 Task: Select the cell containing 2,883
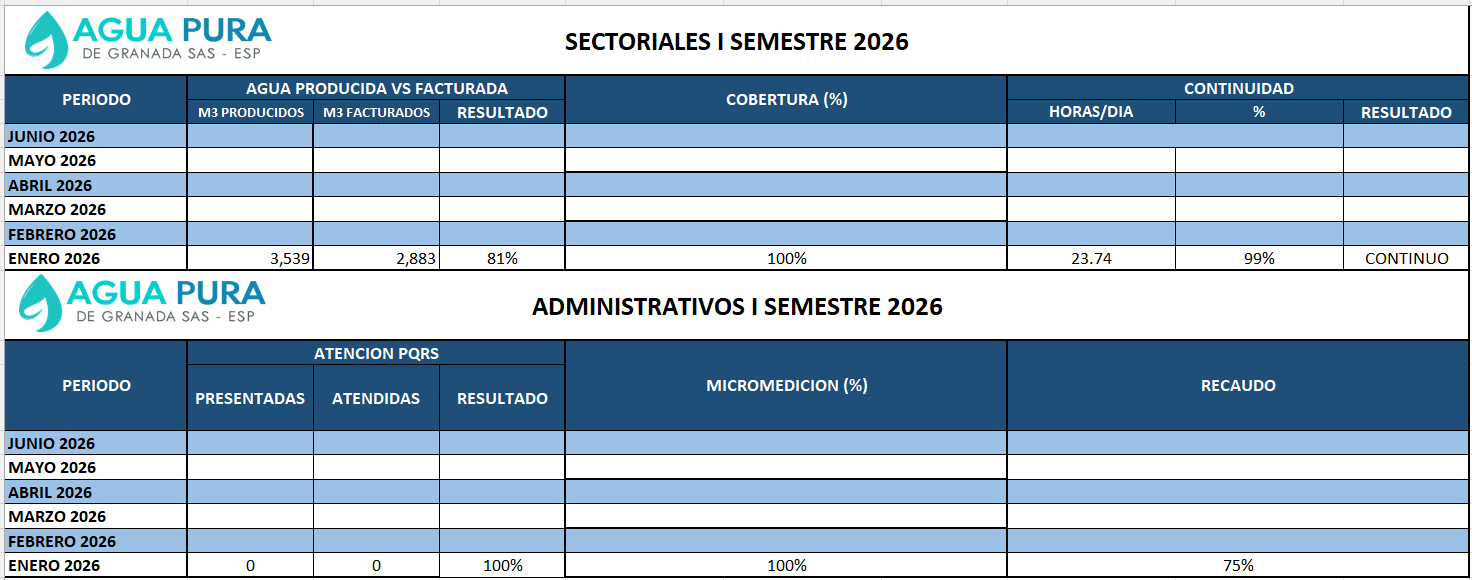(376, 259)
